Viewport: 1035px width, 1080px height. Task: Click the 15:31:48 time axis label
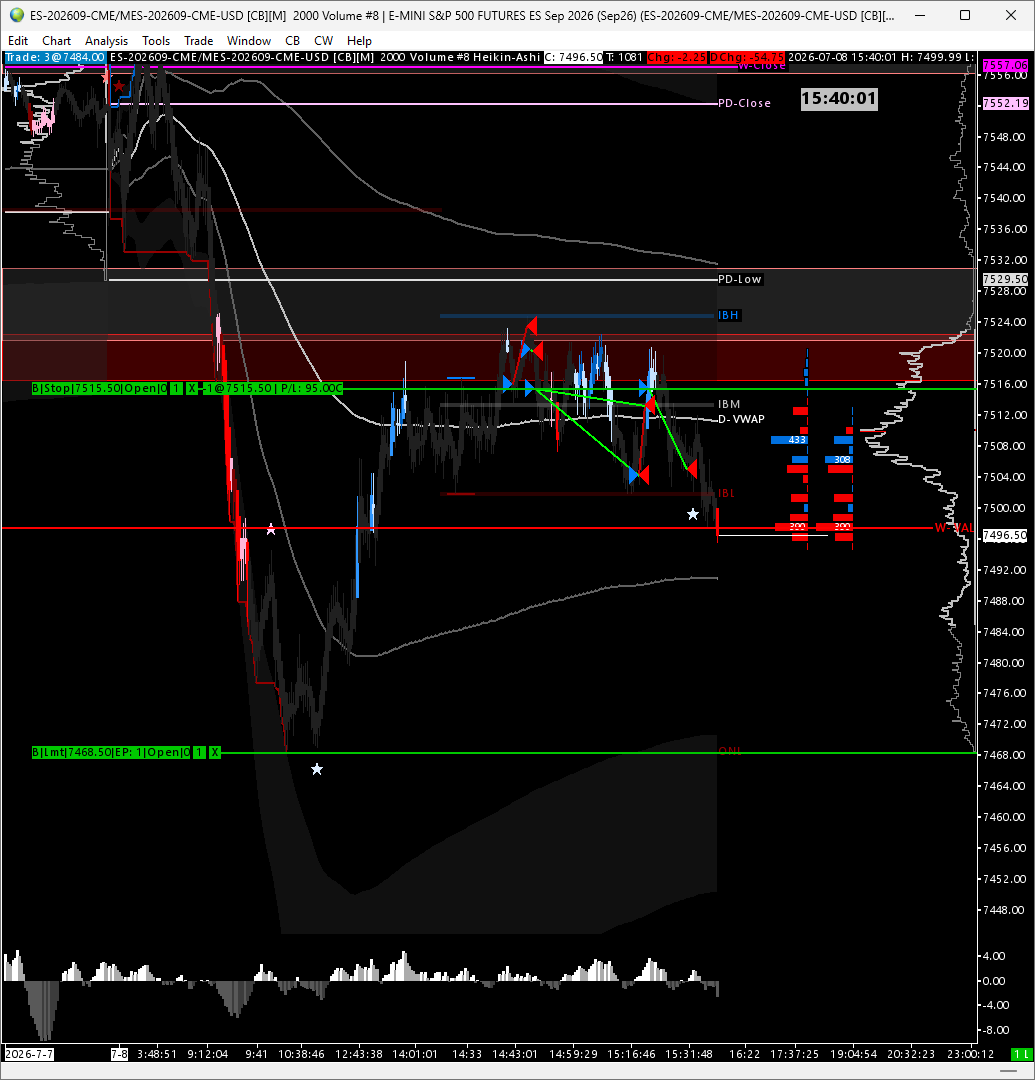tap(689, 1054)
